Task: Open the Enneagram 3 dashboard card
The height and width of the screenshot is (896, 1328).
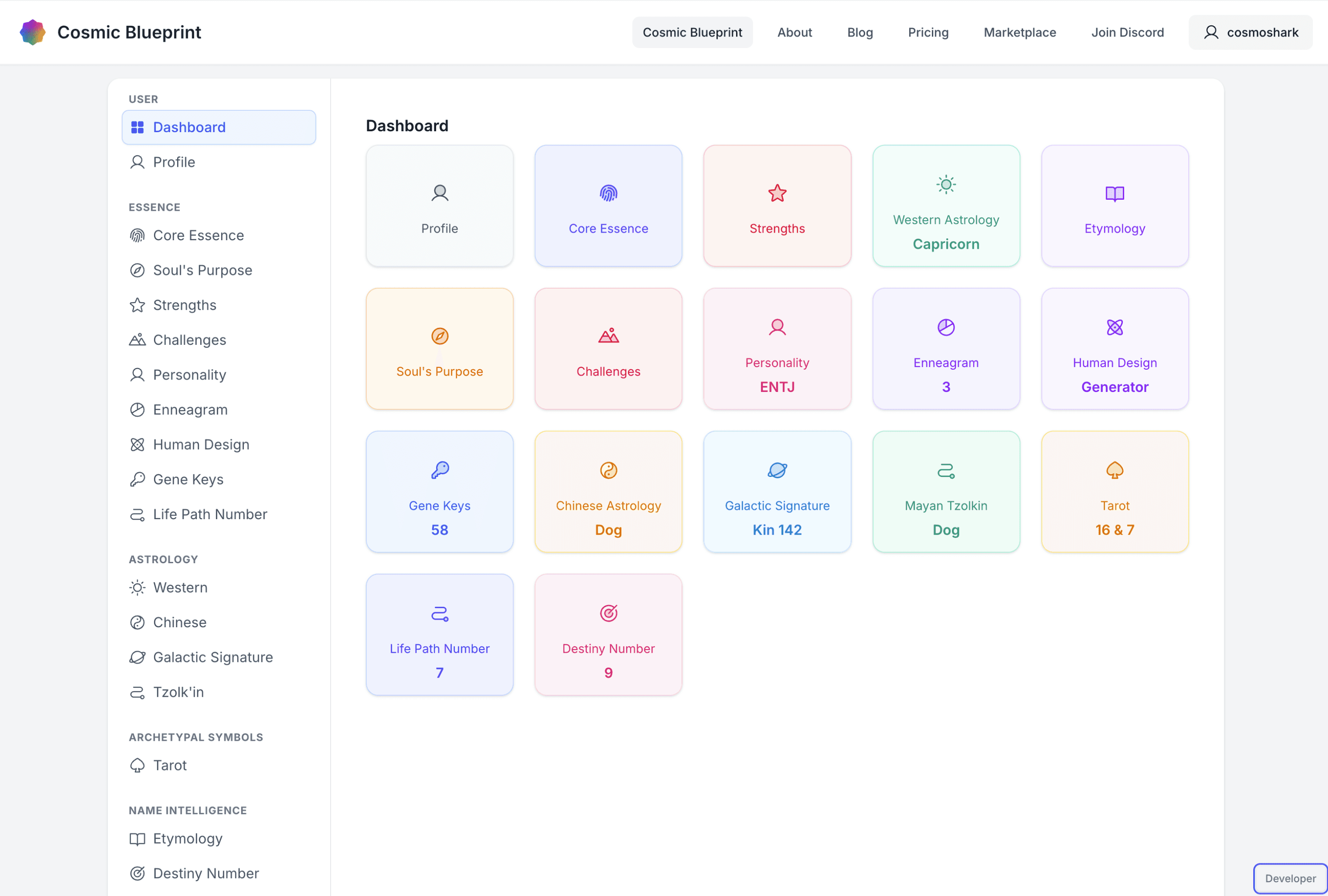Action: (x=946, y=349)
